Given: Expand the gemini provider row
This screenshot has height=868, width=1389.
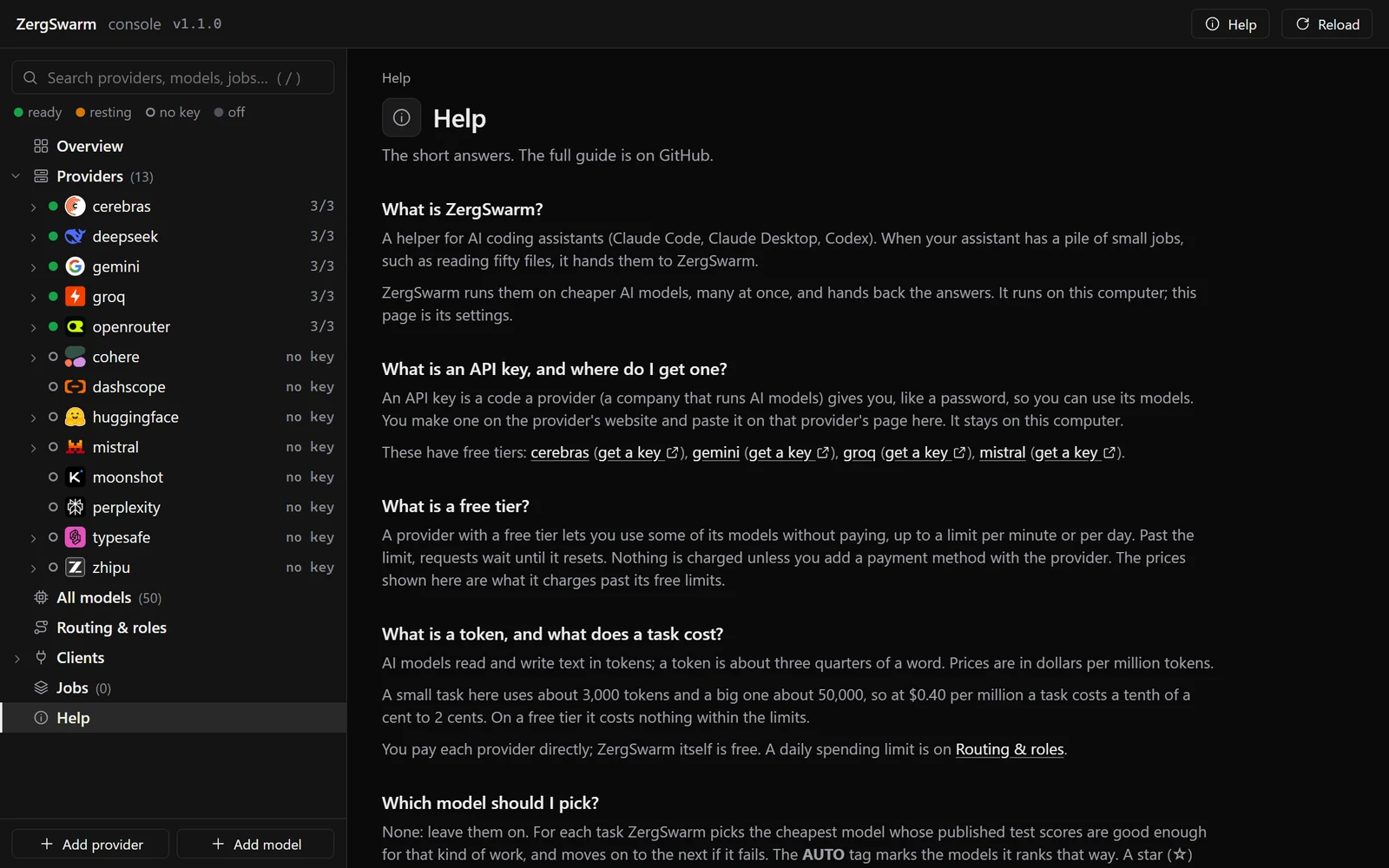Looking at the screenshot, I should [x=33, y=267].
